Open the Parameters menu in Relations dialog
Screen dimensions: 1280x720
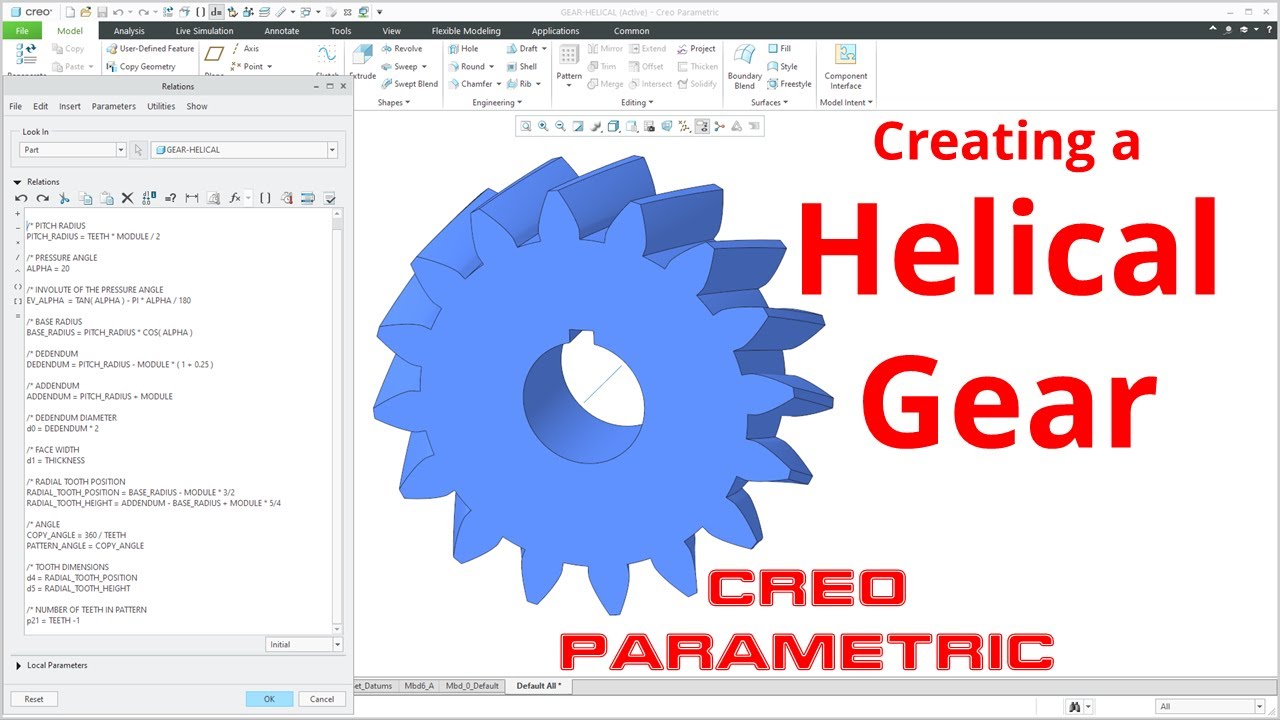tap(113, 106)
